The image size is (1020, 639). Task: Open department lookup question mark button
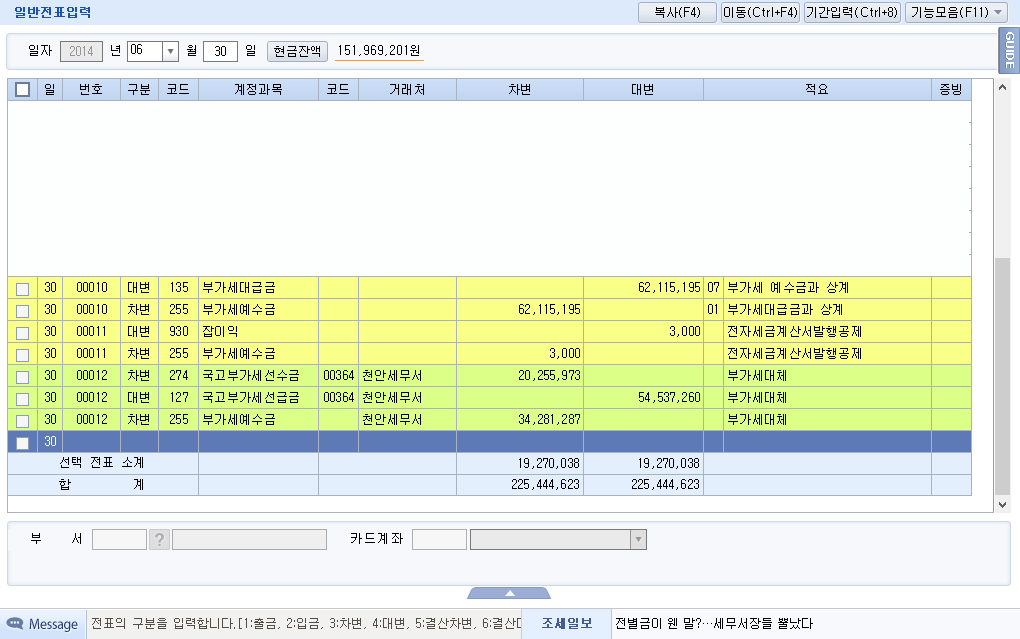(x=159, y=539)
